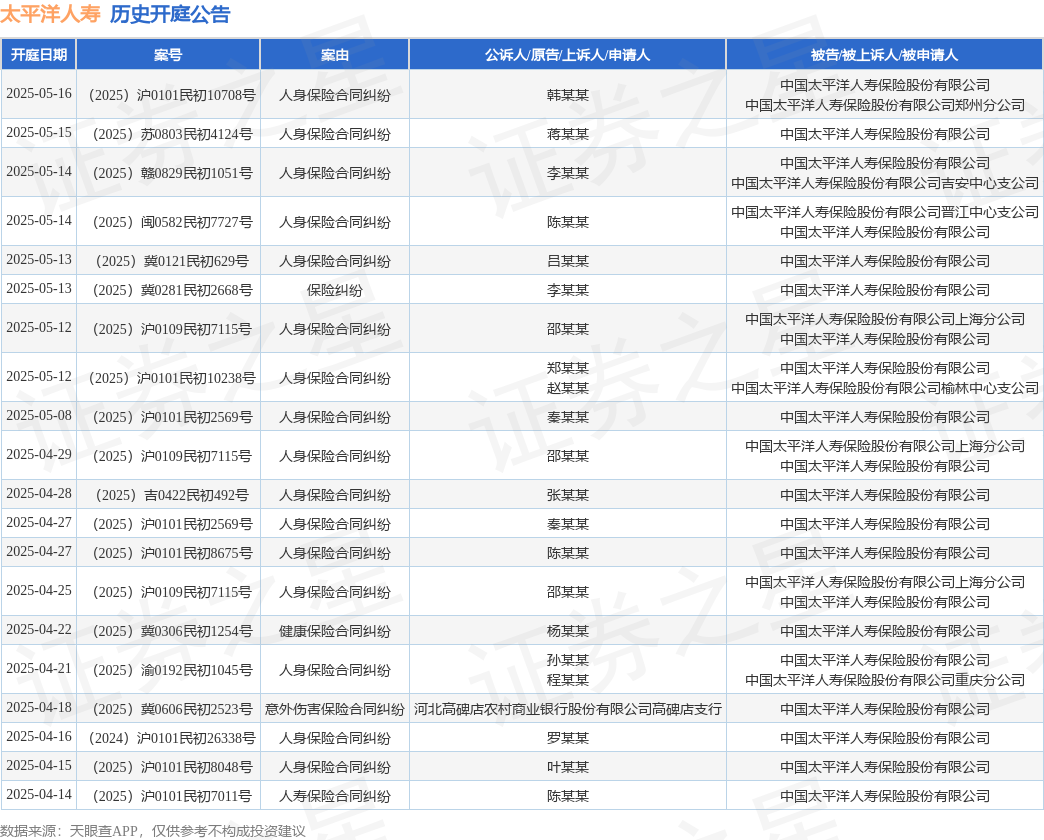The width and height of the screenshot is (1044, 840).
Task: Select date cell 2025-04-16
Action: [x=39, y=736]
